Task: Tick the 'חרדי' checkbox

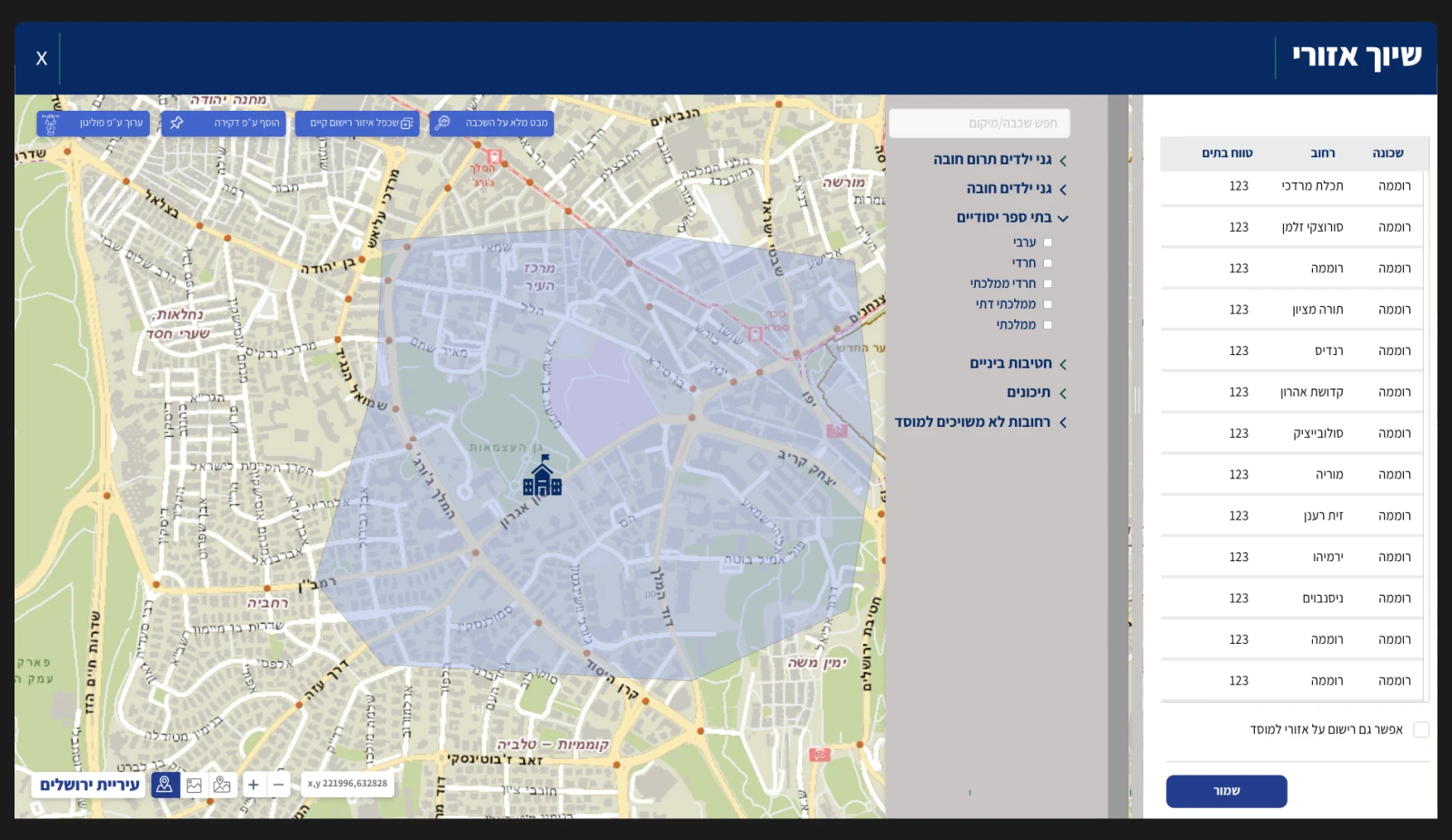Action: (1048, 263)
